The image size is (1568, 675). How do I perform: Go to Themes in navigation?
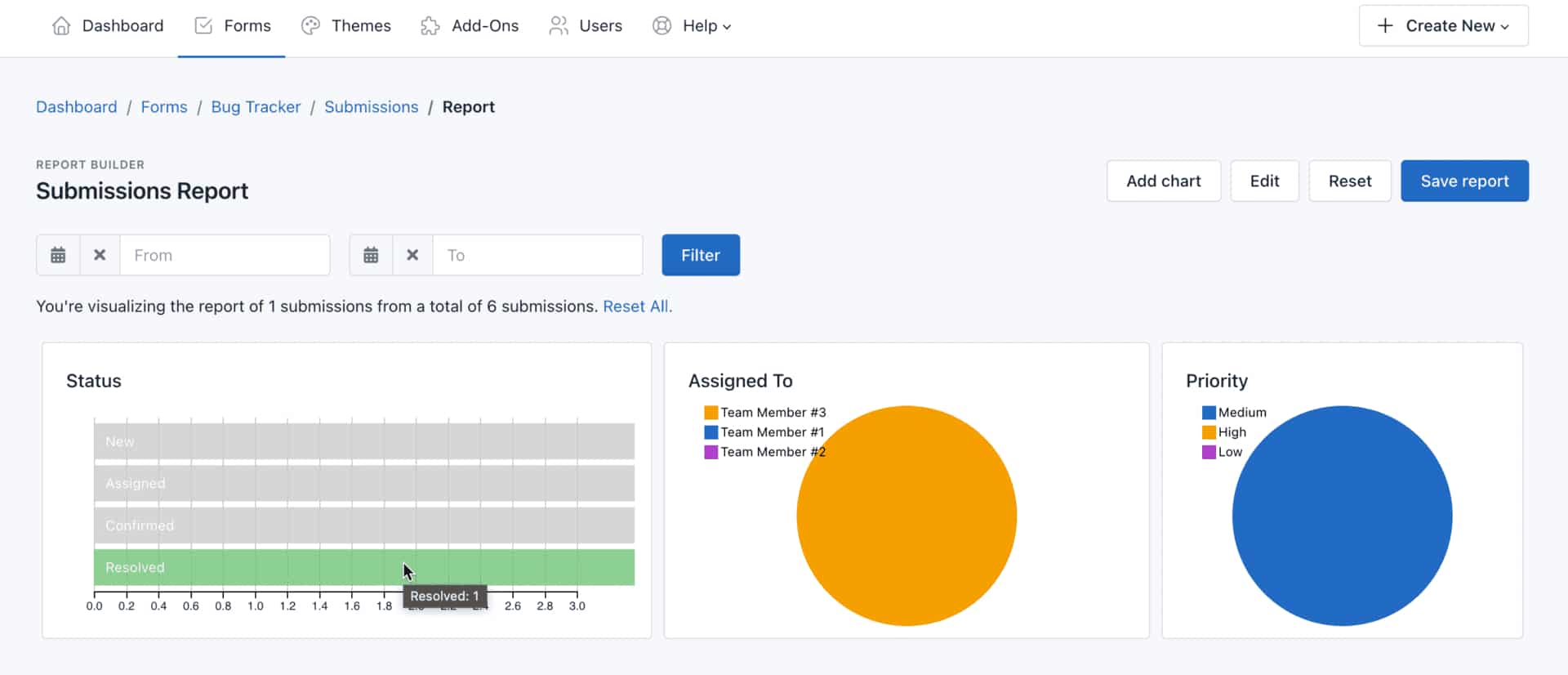[360, 26]
